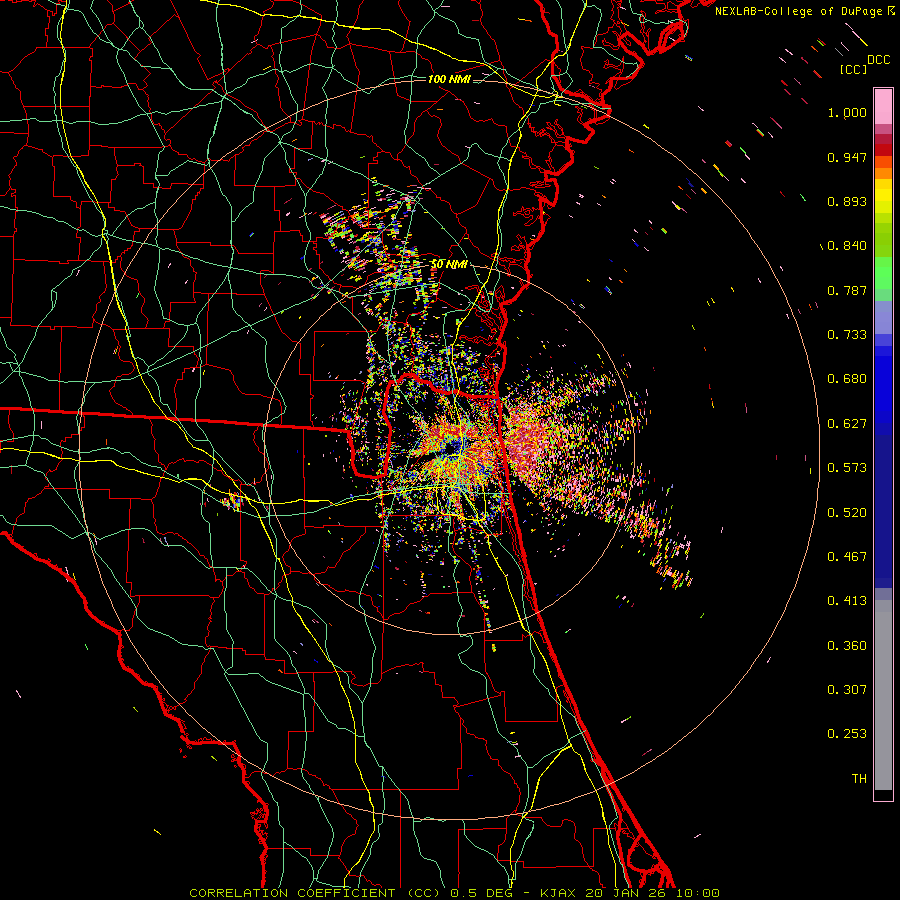Click the gray segment of the color bar
Screen dimensions: 900x900
point(883,695)
